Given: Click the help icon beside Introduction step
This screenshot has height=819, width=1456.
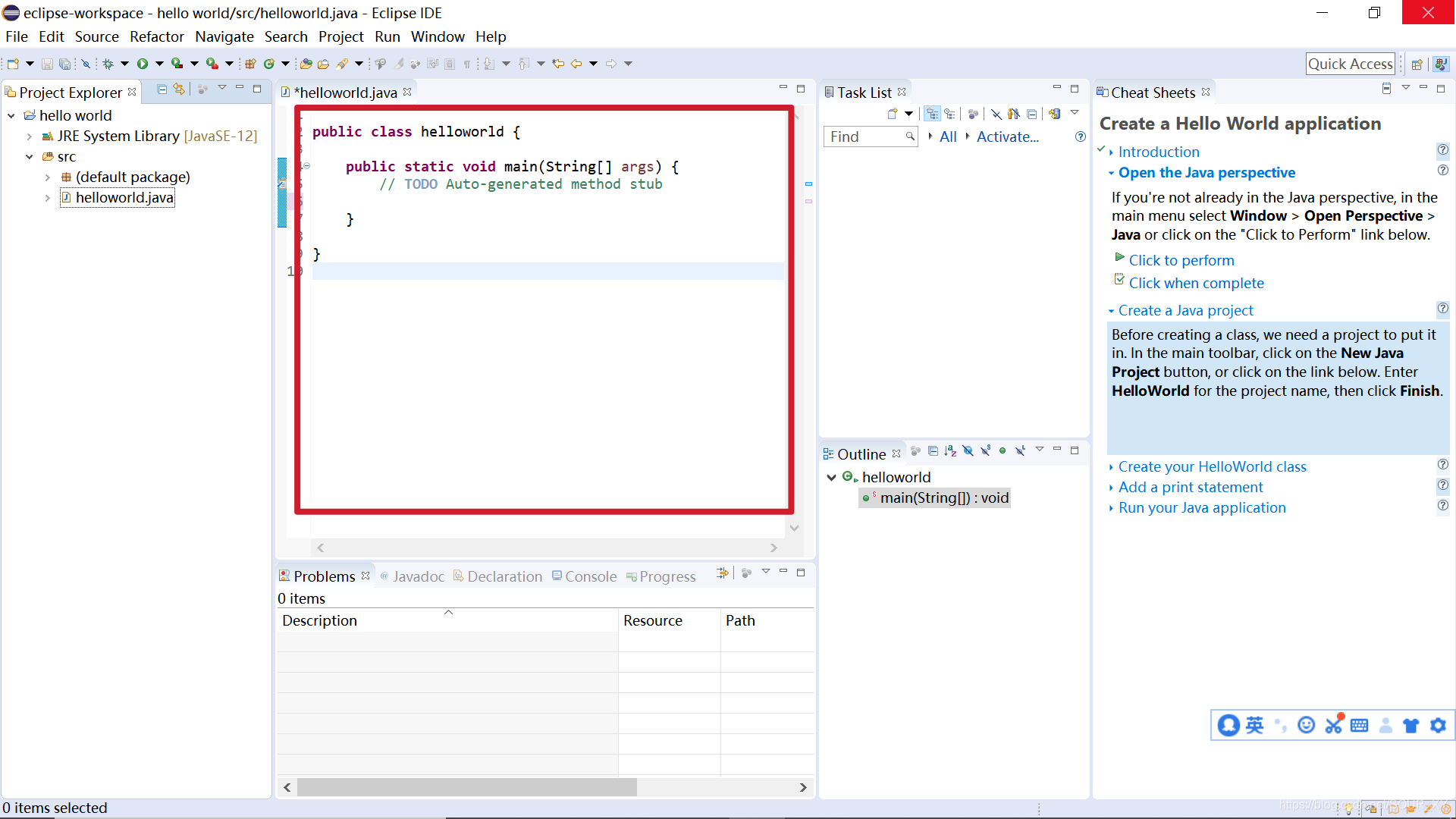Looking at the screenshot, I should point(1443,149).
